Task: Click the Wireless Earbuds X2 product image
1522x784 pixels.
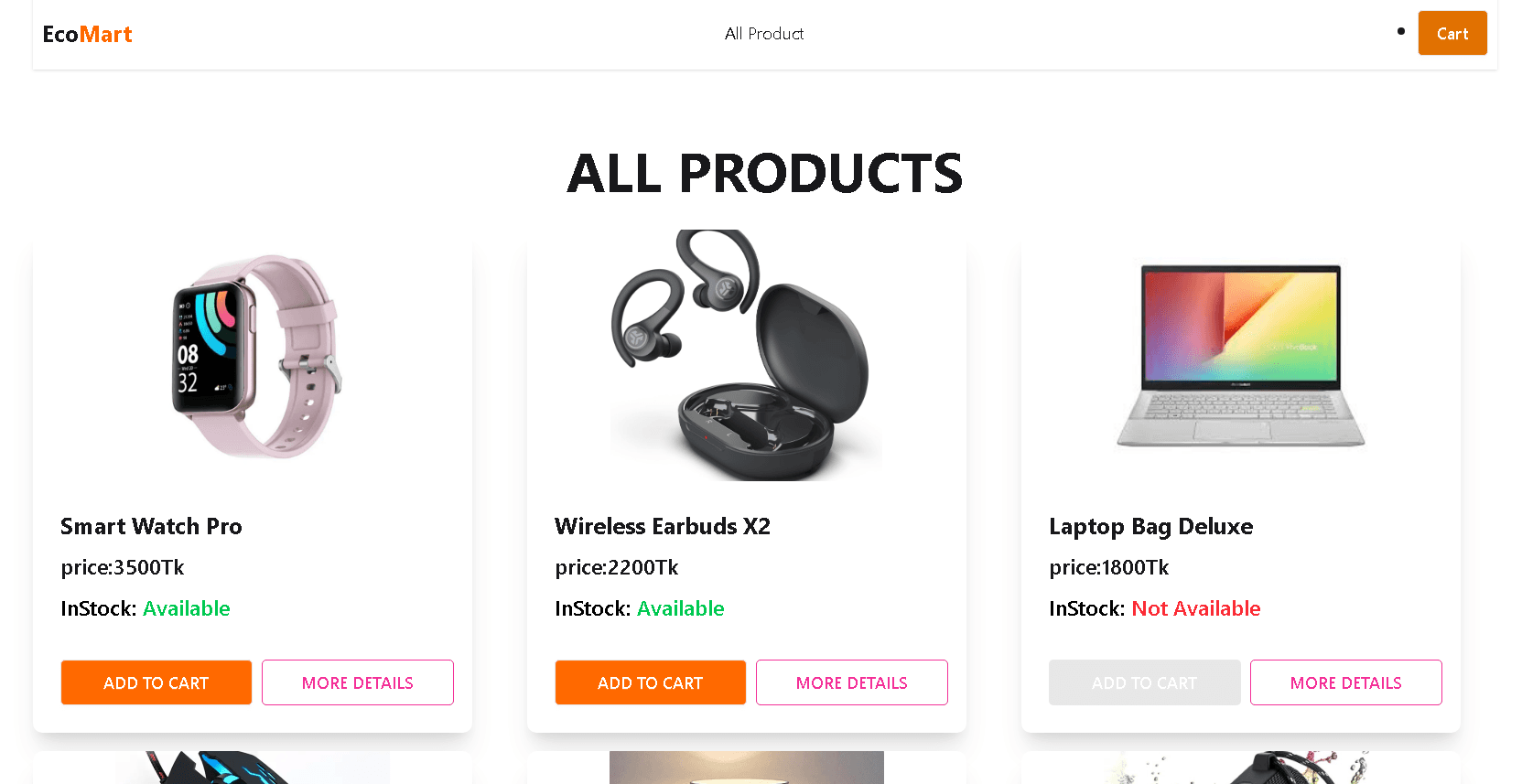Action: (x=746, y=356)
